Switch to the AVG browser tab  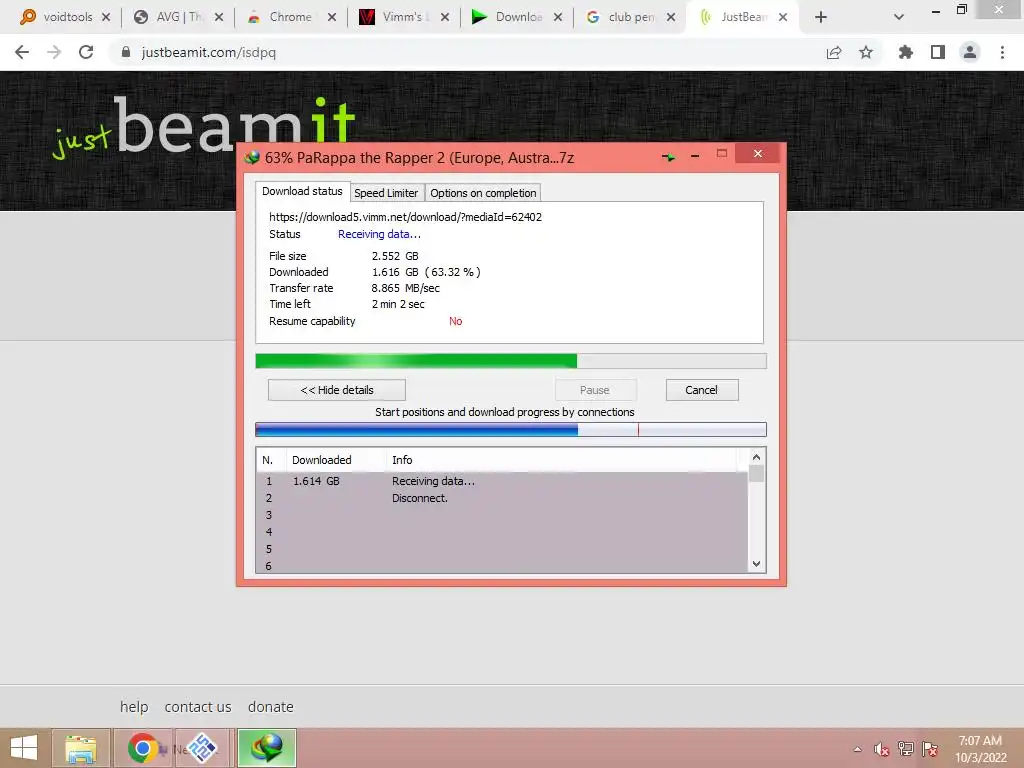pyautogui.click(x=178, y=17)
